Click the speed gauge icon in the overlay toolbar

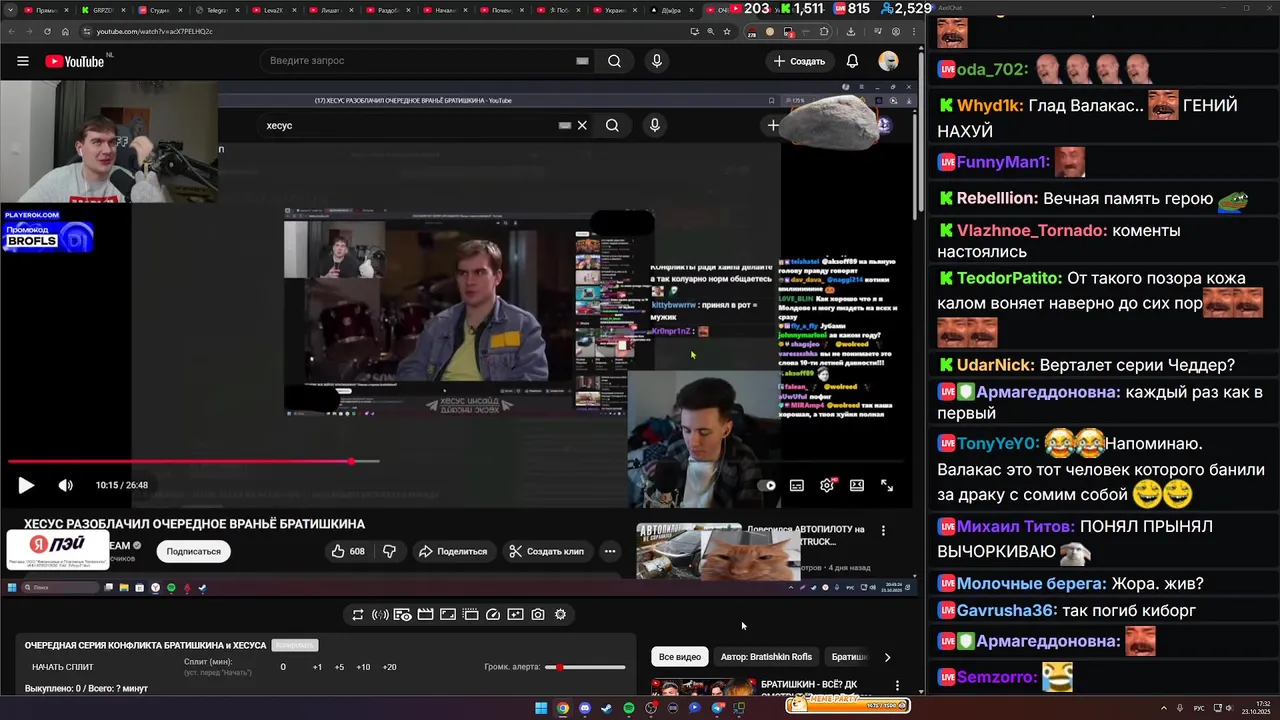pos(493,615)
